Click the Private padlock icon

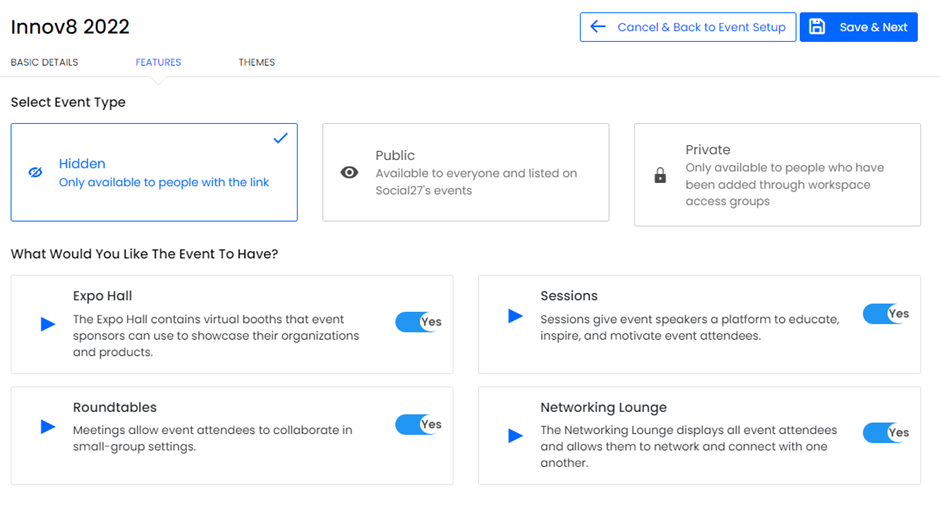coord(660,176)
